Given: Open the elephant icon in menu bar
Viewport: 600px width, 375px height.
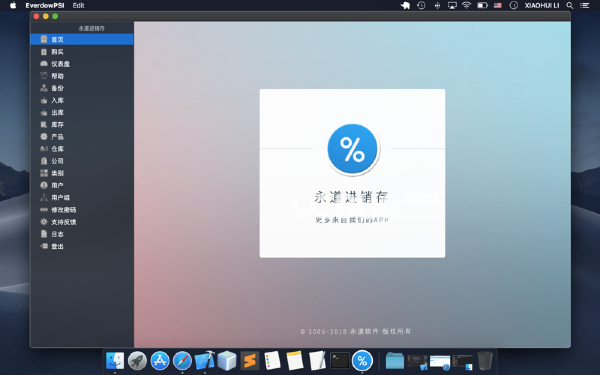Looking at the screenshot, I should tap(405, 5).
